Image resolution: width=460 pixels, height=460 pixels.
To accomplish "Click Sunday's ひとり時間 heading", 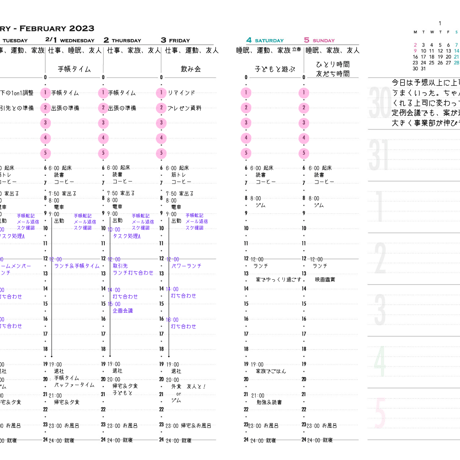I will click(333, 64).
